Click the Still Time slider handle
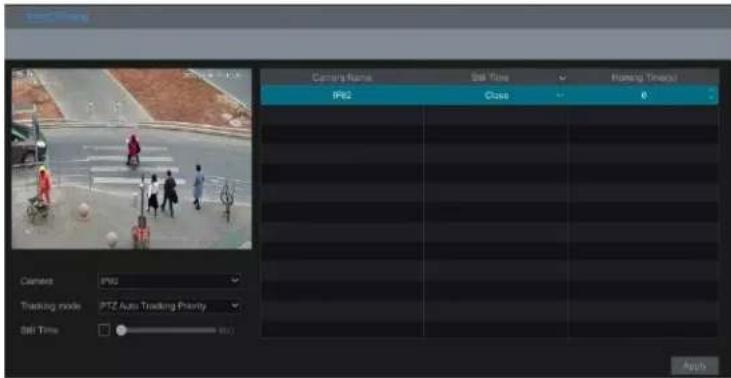Image resolution: width=731 pixels, height=378 pixels. coord(121,330)
